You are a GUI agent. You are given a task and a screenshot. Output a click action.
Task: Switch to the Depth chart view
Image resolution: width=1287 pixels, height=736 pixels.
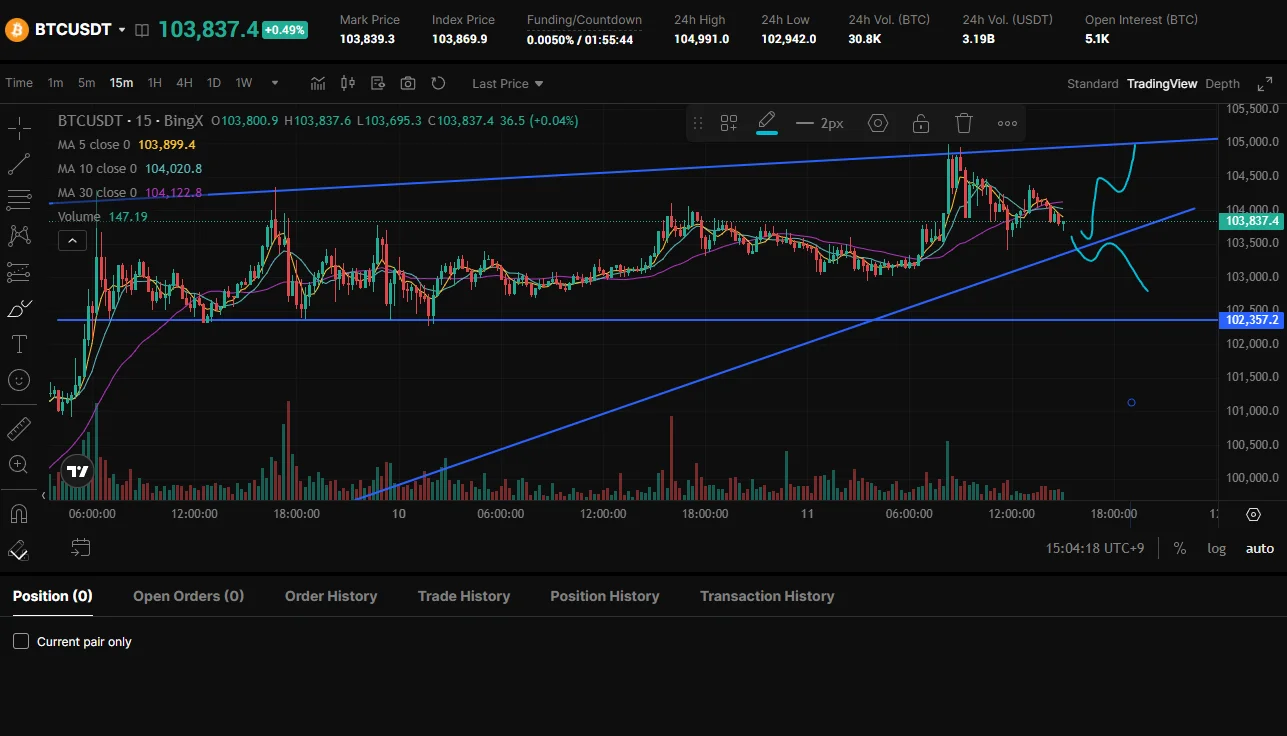tap(1222, 84)
